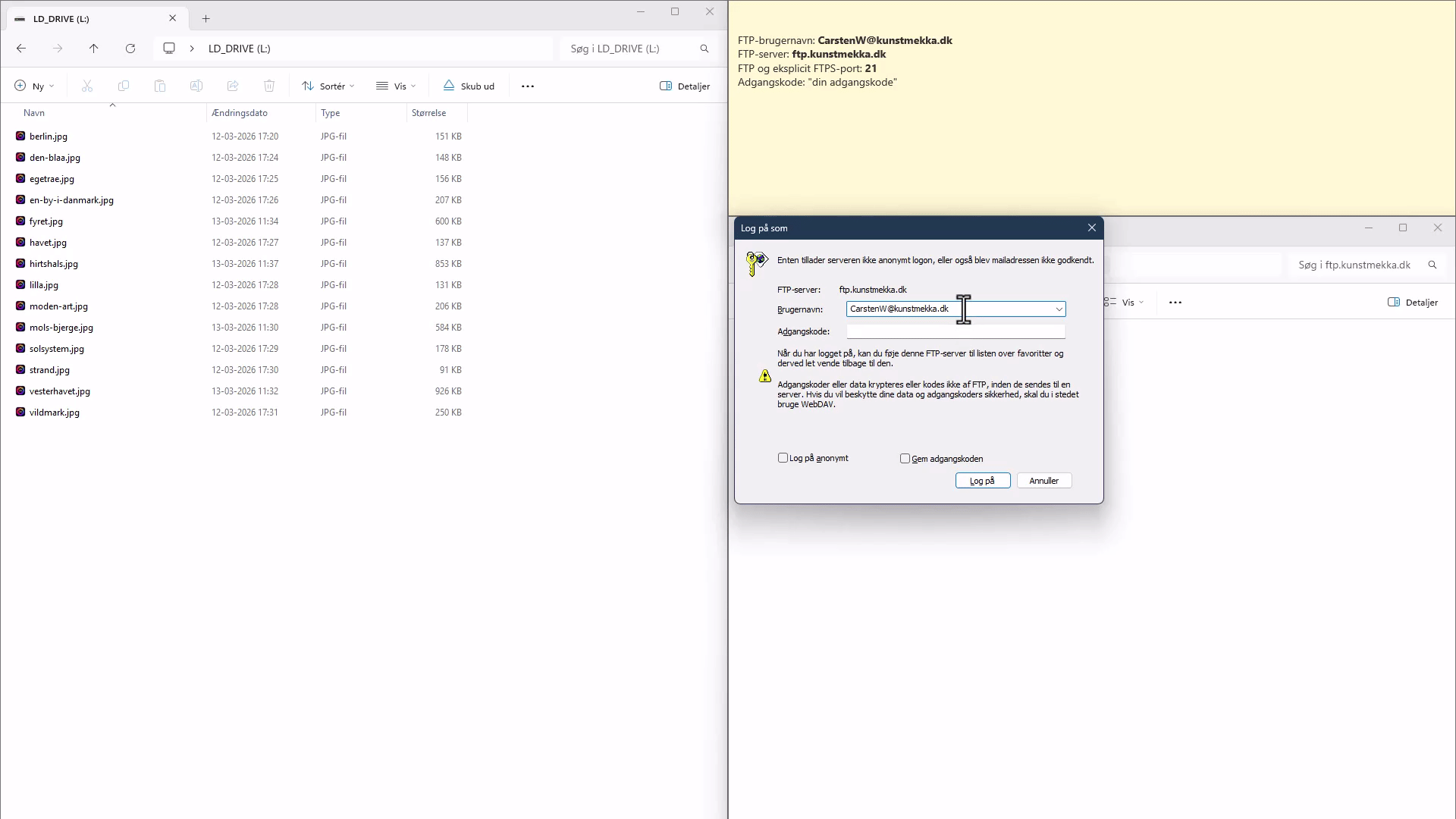Image resolution: width=1456 pixels, height=819 pixels.
Task: Sort by Ændringsdato column header
Action: [240, 113]
